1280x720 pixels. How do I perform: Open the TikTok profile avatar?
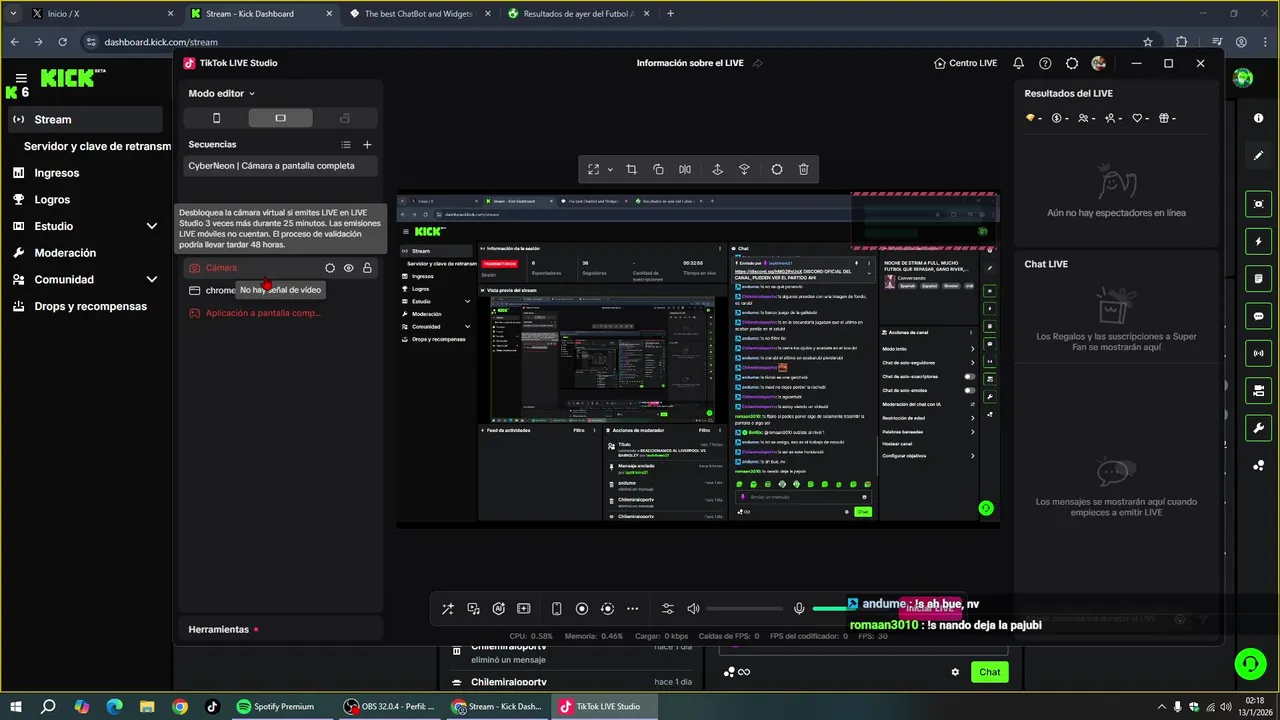click(1099, 63)
